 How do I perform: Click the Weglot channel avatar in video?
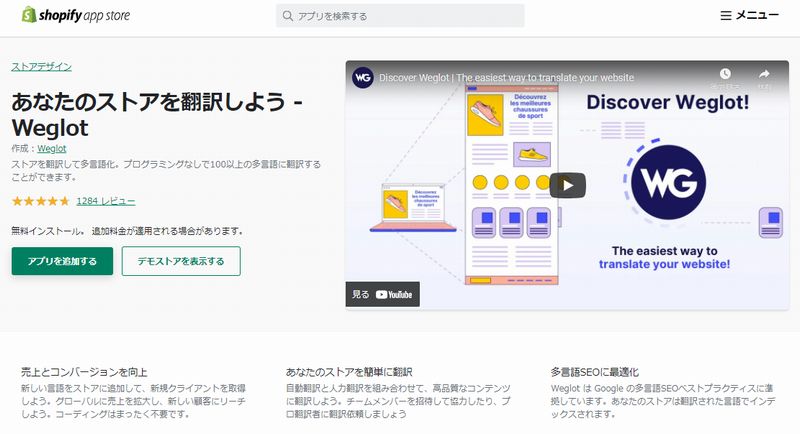(x=363, y=78)
